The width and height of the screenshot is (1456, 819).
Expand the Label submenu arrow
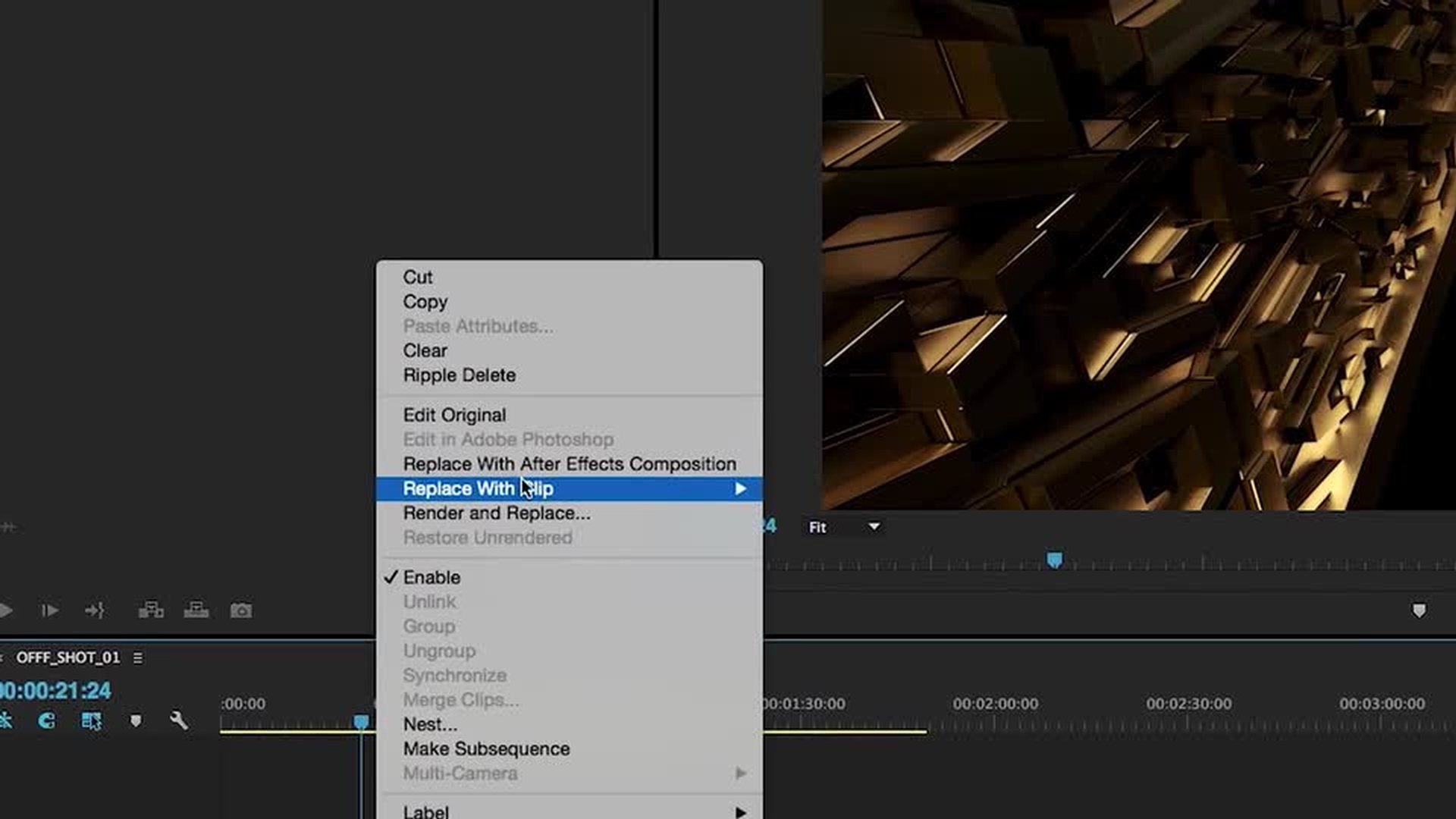point(740,812)
